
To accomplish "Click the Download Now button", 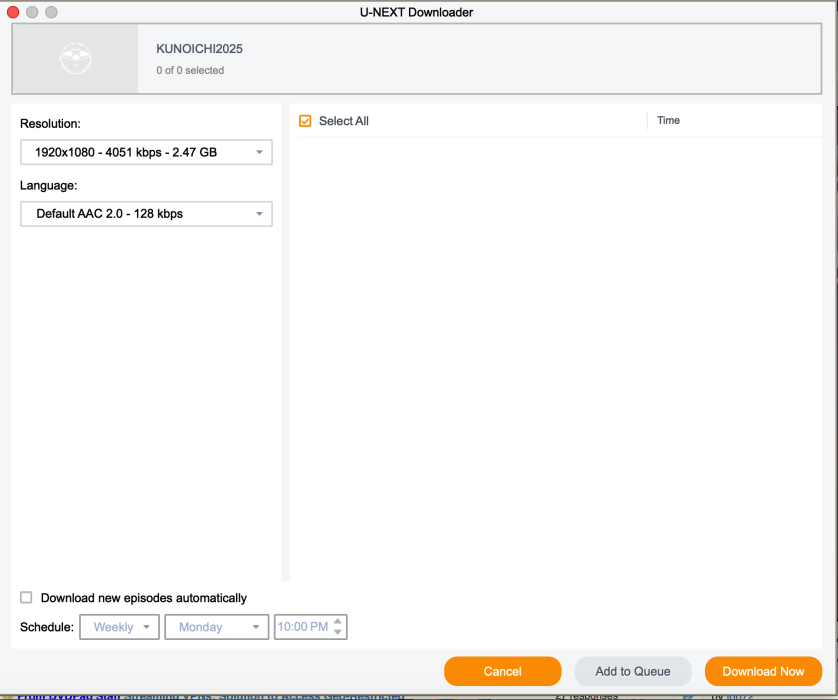I will [x=763, y=671].
